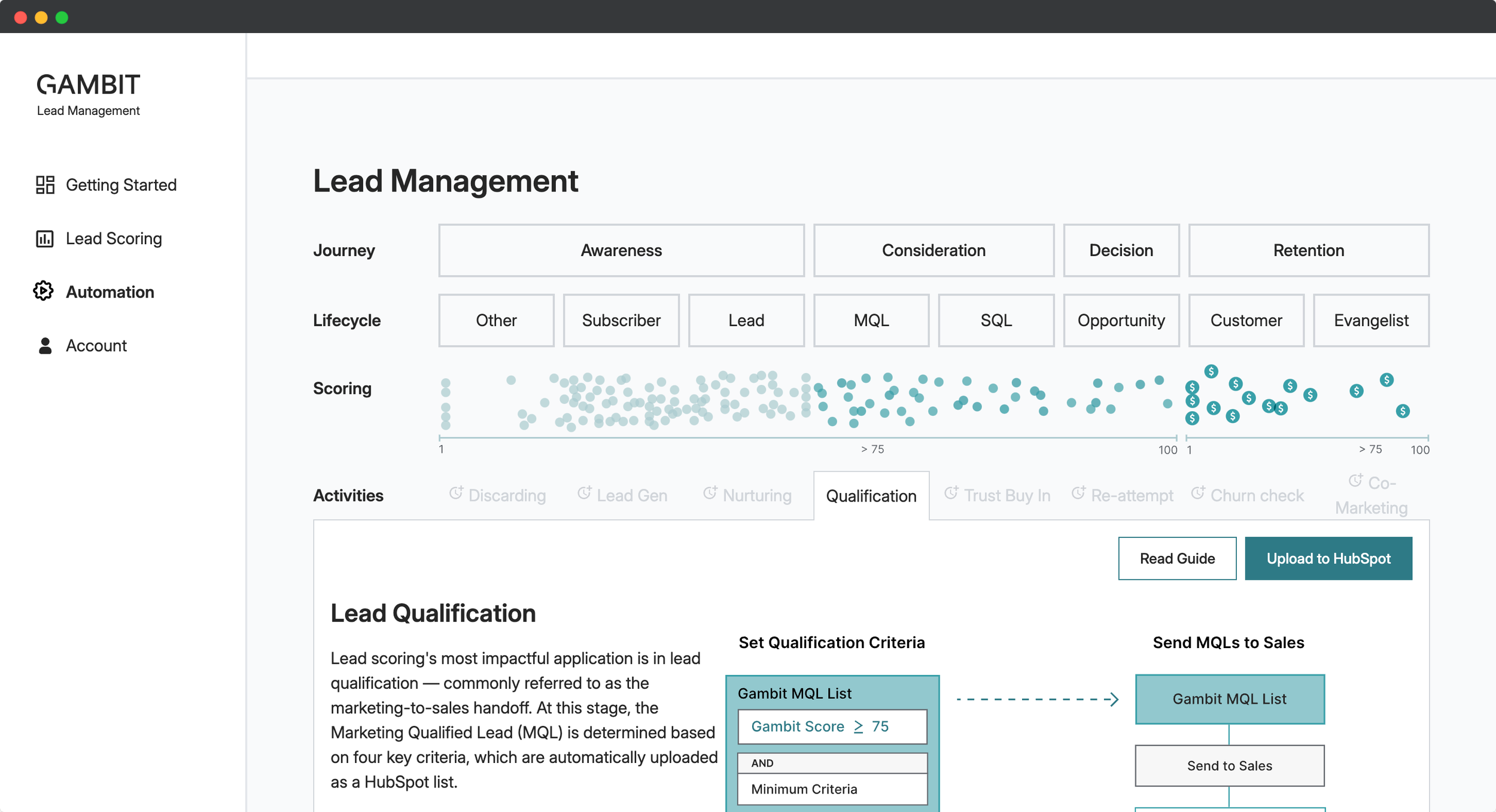This screenshot has height=812, width=1496.
Task: Click the Gambit Score ≥ 75 criteria field
Action: (832, 726)
